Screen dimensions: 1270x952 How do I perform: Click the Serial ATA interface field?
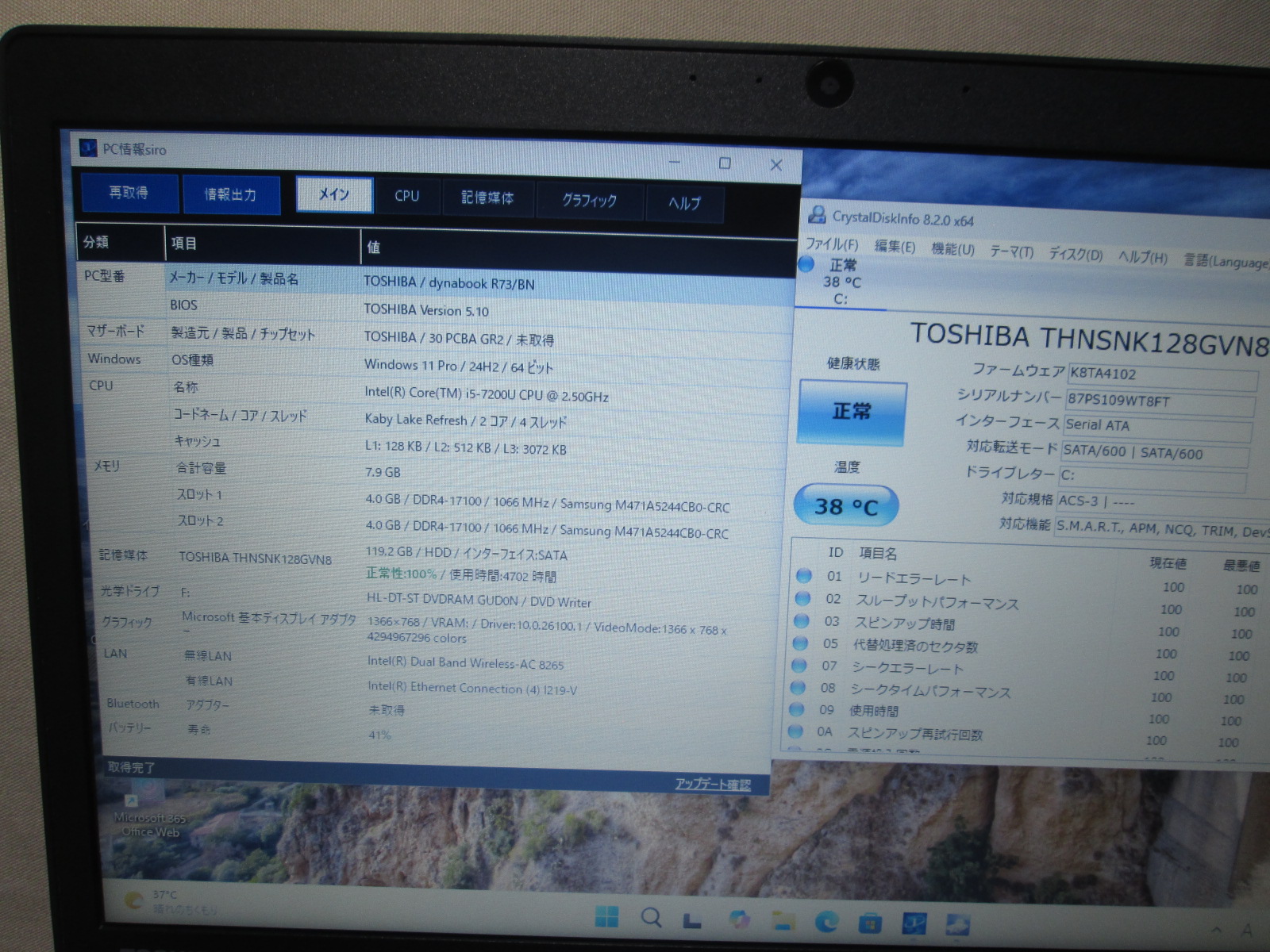coord(1156,428)
